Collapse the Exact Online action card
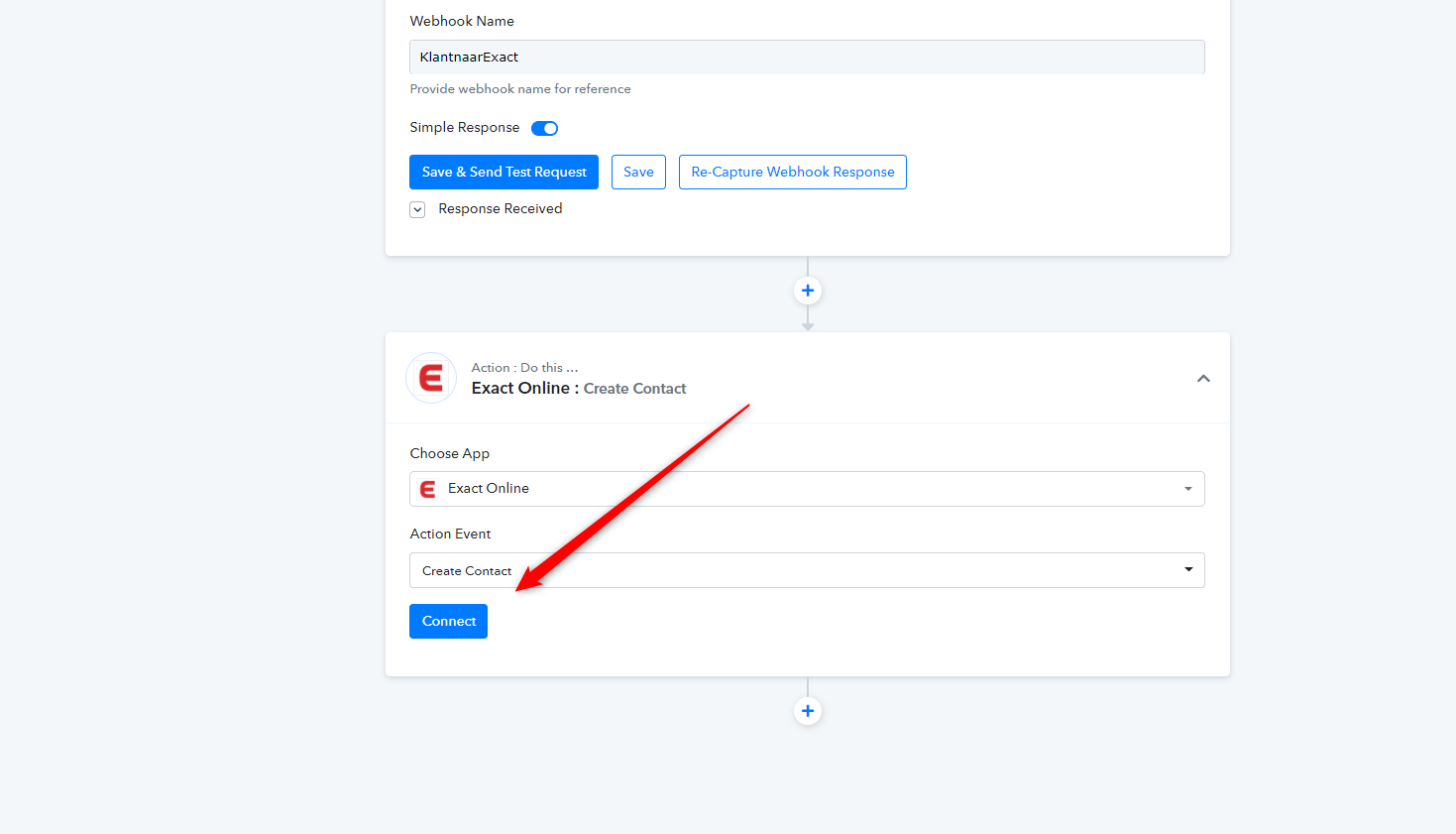Image resolution: width=1456 pixels, height=834 pixels. point(1203,378)
